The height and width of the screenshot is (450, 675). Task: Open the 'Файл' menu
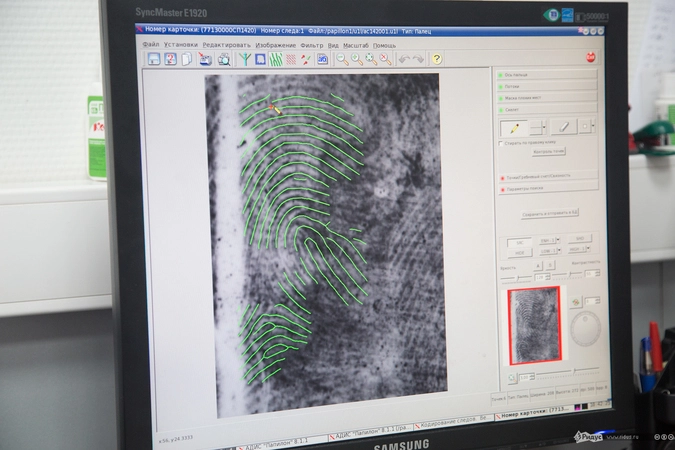[x=151, y=45]
